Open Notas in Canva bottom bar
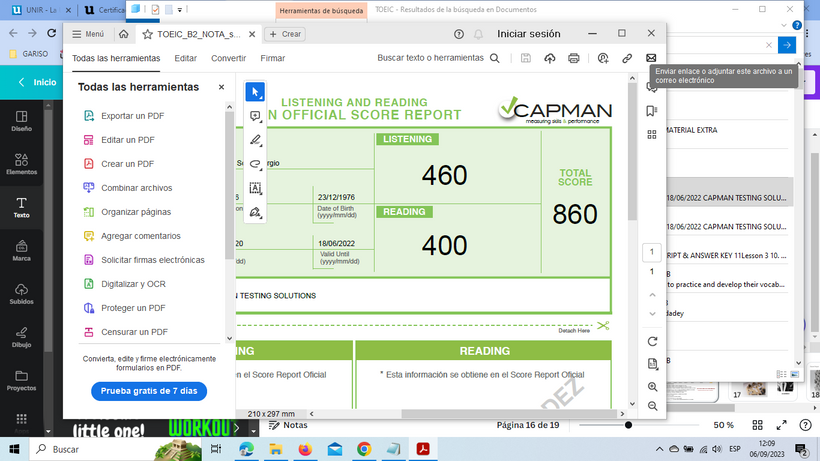The height and width of the screenshot is (461, 820). [288, 425]
